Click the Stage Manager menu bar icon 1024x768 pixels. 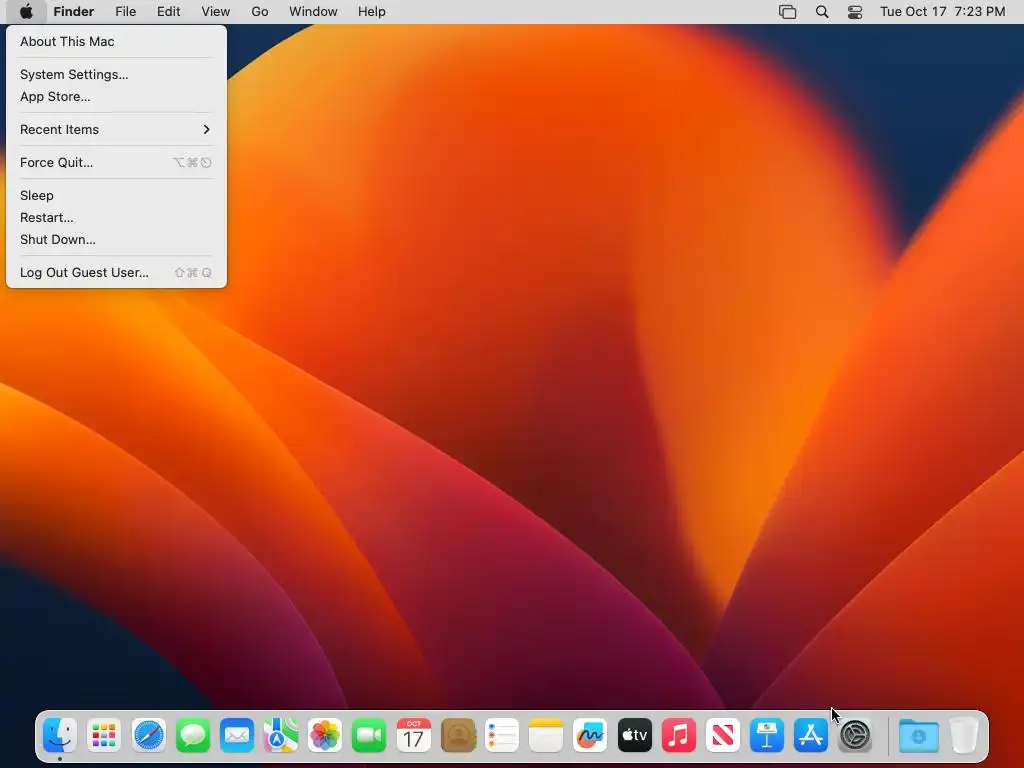(788, 12)
